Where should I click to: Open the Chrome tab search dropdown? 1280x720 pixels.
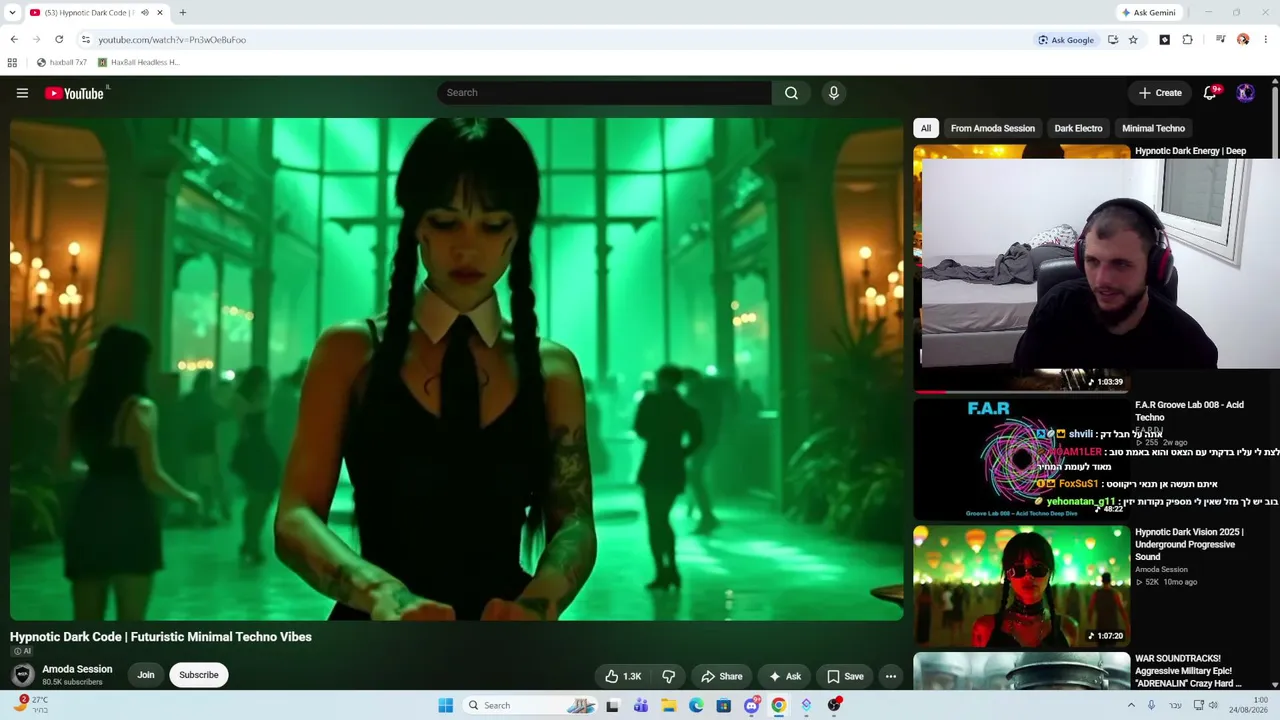click(x=12, y=13)
